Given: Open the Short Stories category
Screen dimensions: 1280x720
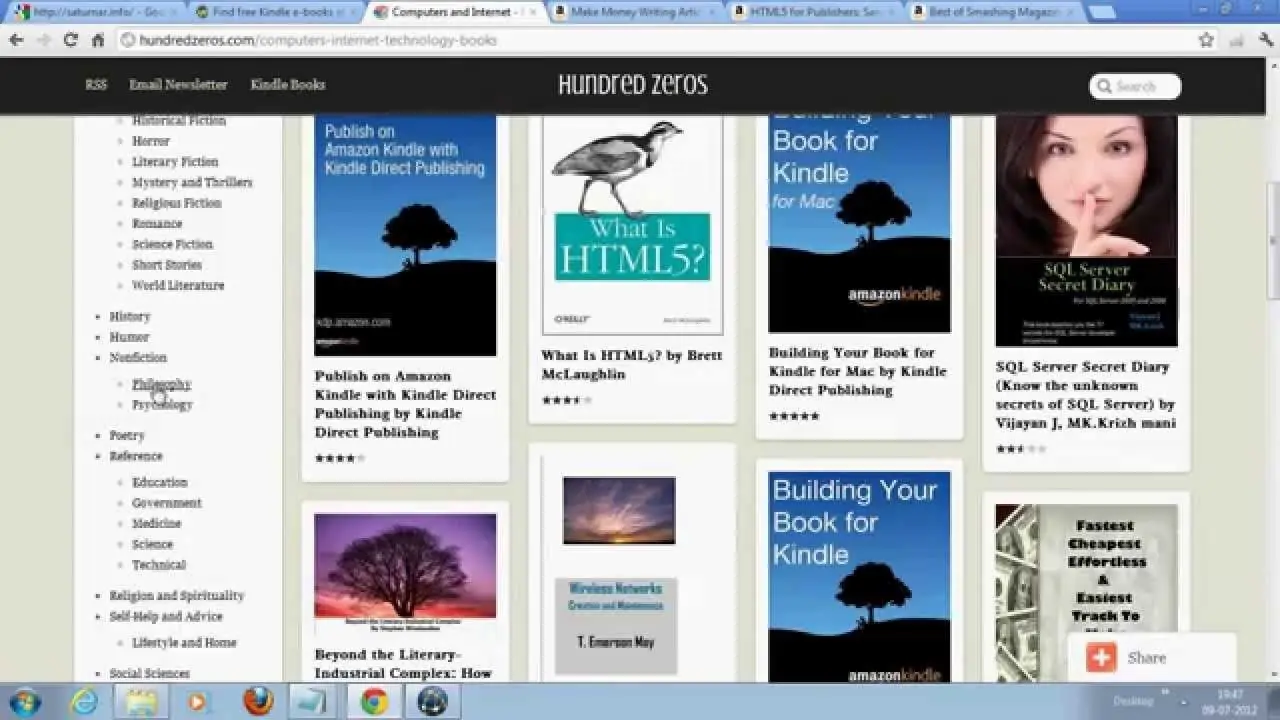Looking at the screenshot, I should coord(167,265).
